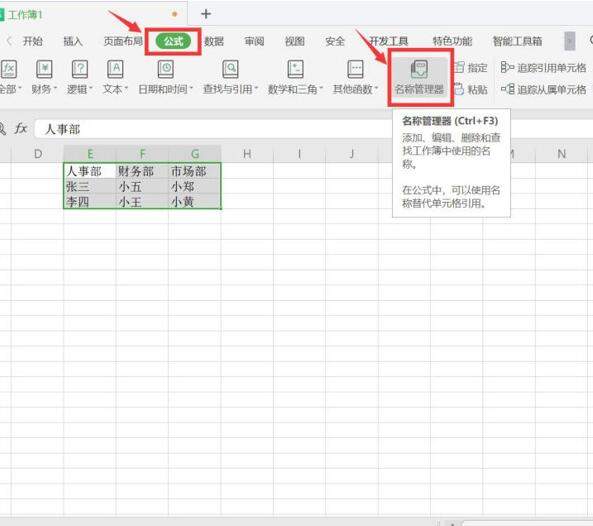Click the 粘贴 names button
The image size is (593, 526).
(471, 89)
